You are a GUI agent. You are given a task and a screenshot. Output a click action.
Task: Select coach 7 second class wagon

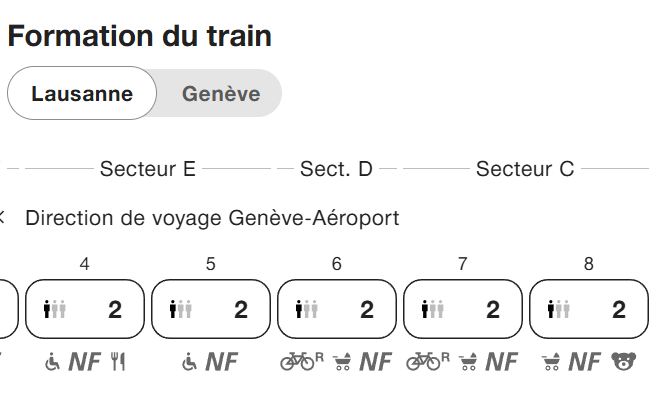[x=463, y=310]
